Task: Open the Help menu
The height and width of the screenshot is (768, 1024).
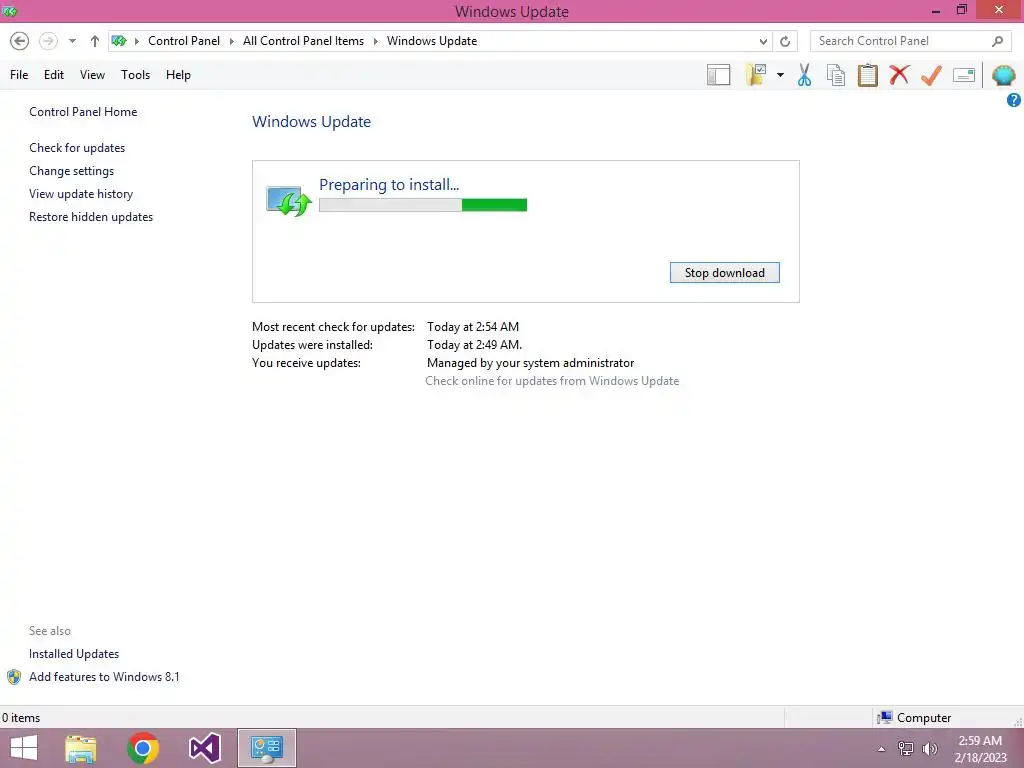Action: pyautogui.click(x=178, y=75)
